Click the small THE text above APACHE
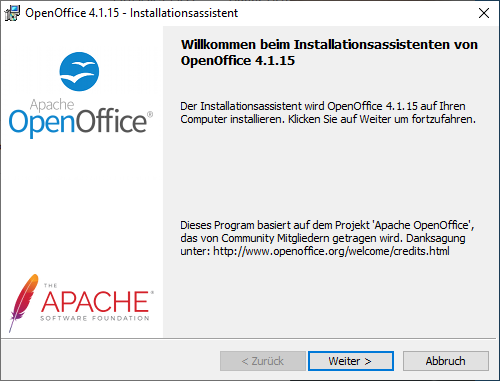 point(51,286)
